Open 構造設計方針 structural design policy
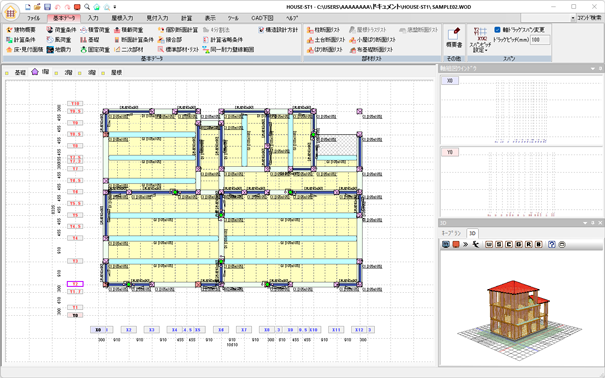Image resolution: width=605 pixels, height=378 pixels. (278, 30)
